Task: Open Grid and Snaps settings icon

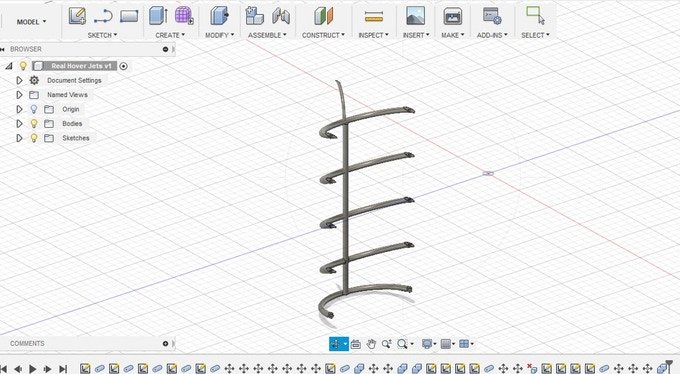Action: pos(445,344)
